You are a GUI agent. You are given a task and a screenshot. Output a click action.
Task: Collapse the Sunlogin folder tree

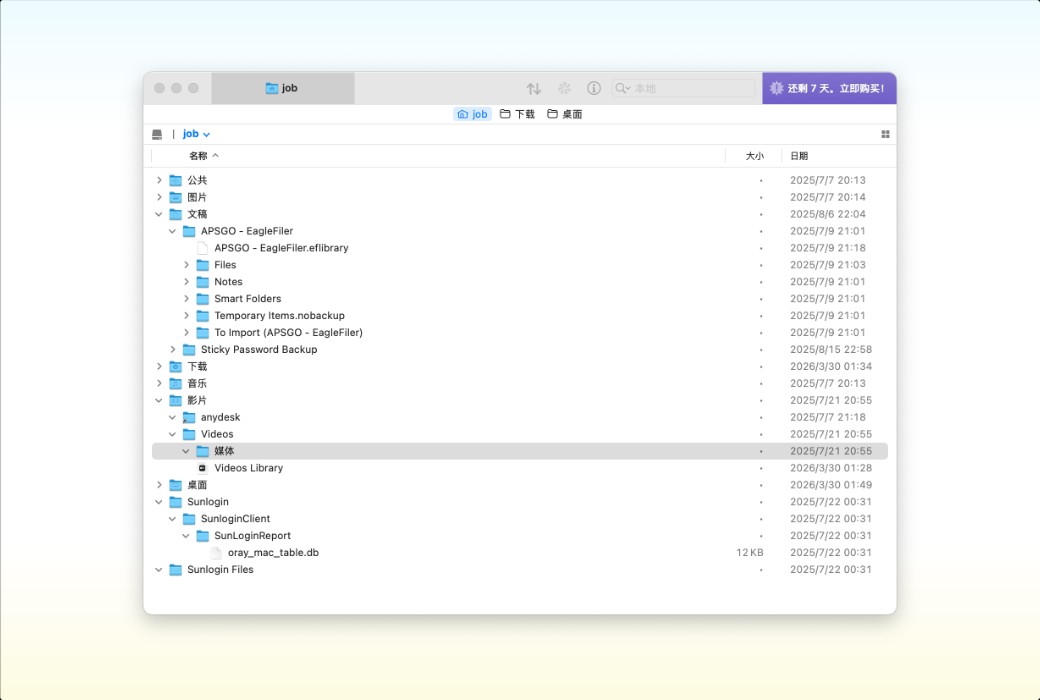tap(159, 501)
